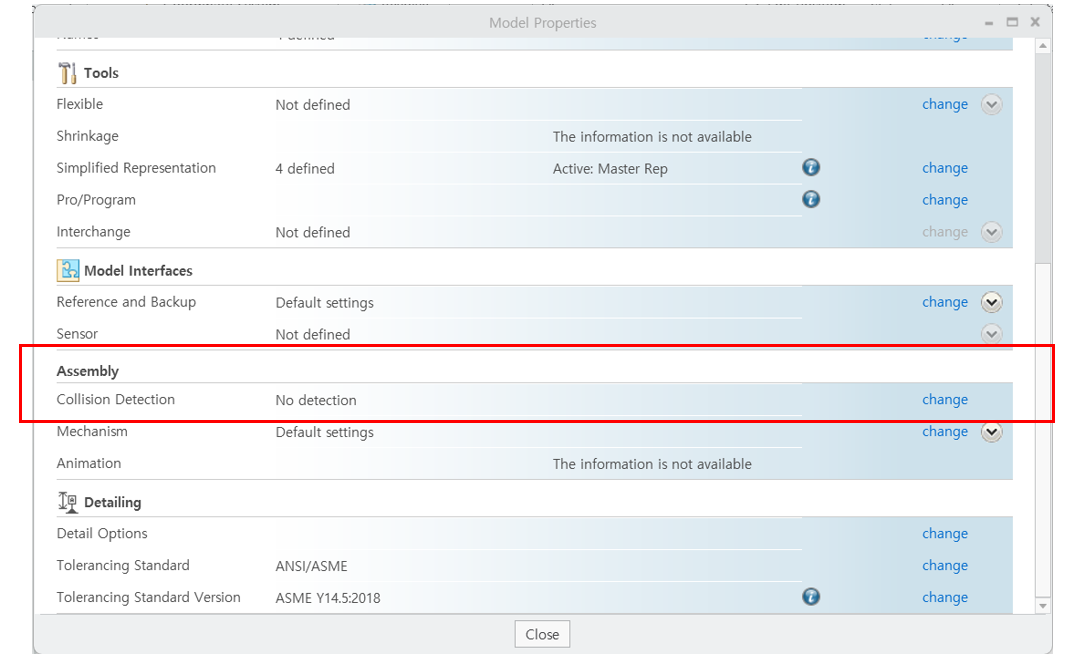Expand the Flexible row details
This screenshot has width=1073, height=670.
pyautogui.click(x=991, y=105)
